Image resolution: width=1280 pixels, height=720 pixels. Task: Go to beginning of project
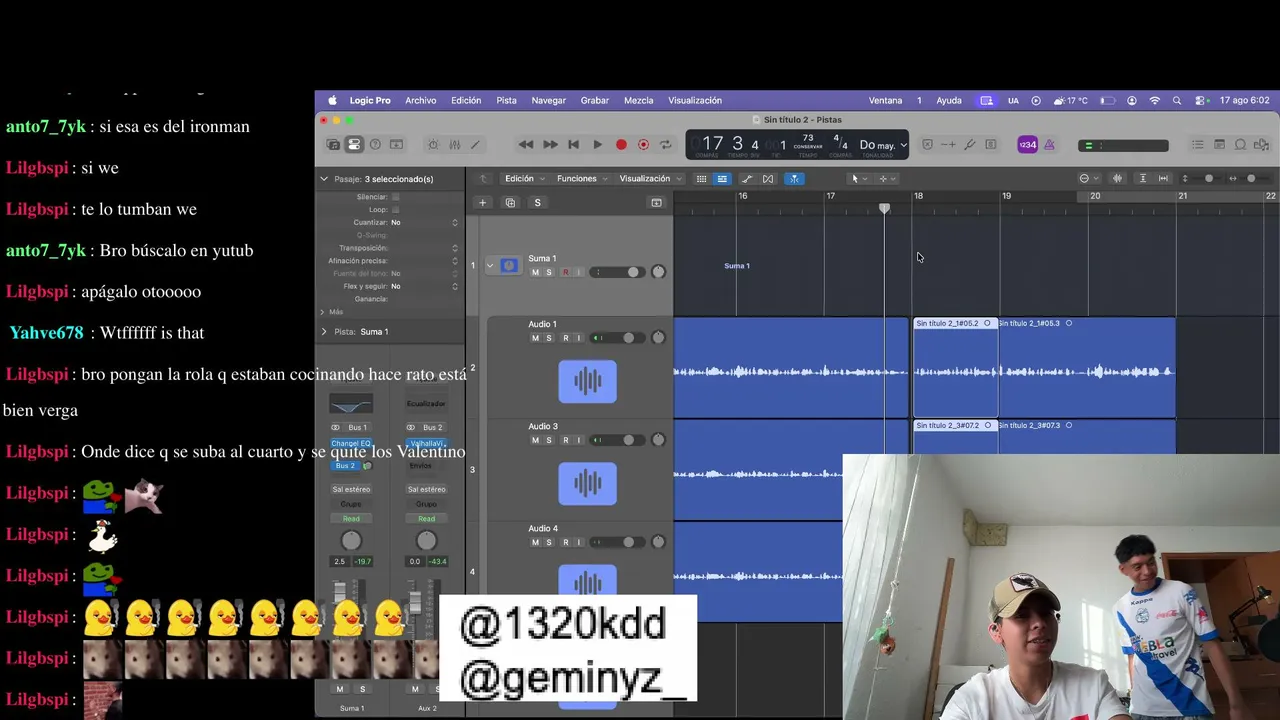pyautogui.click(x=573, y=145)
